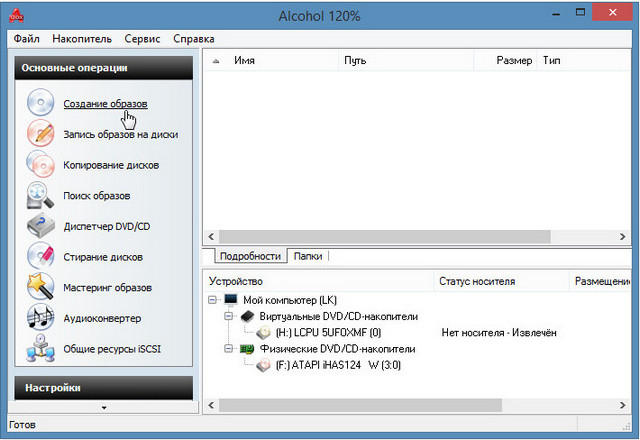This screenshot has width=640, height=440.
Task: Switch to the Папки tab
Action: [308, 256]
